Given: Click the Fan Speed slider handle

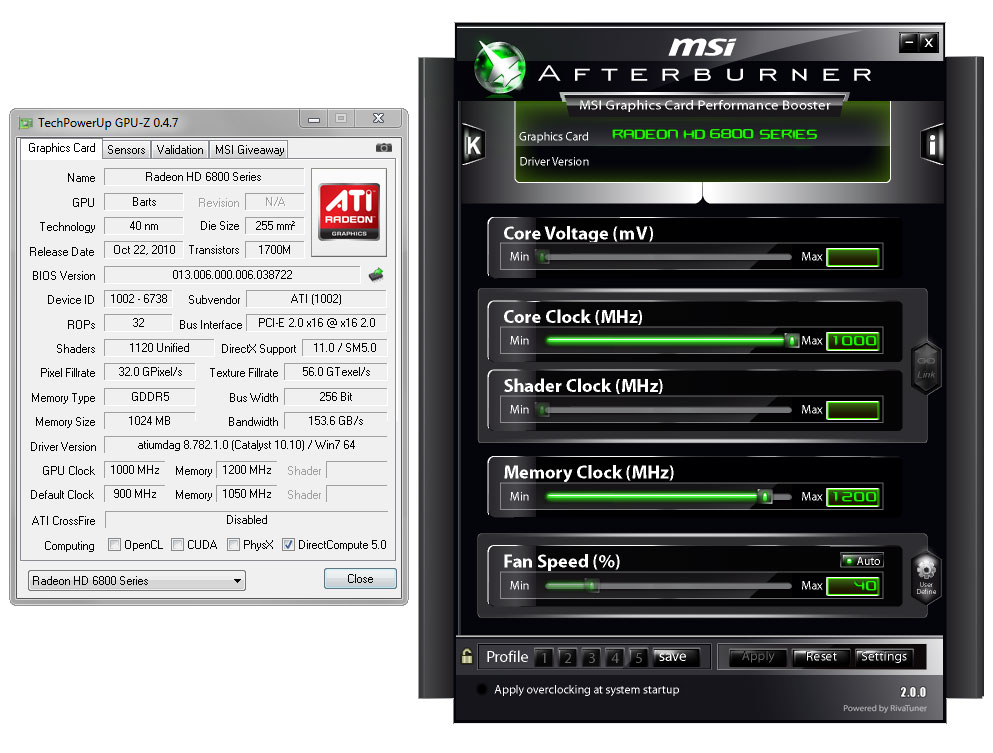Looking at the screenshot, I should 592,586.
